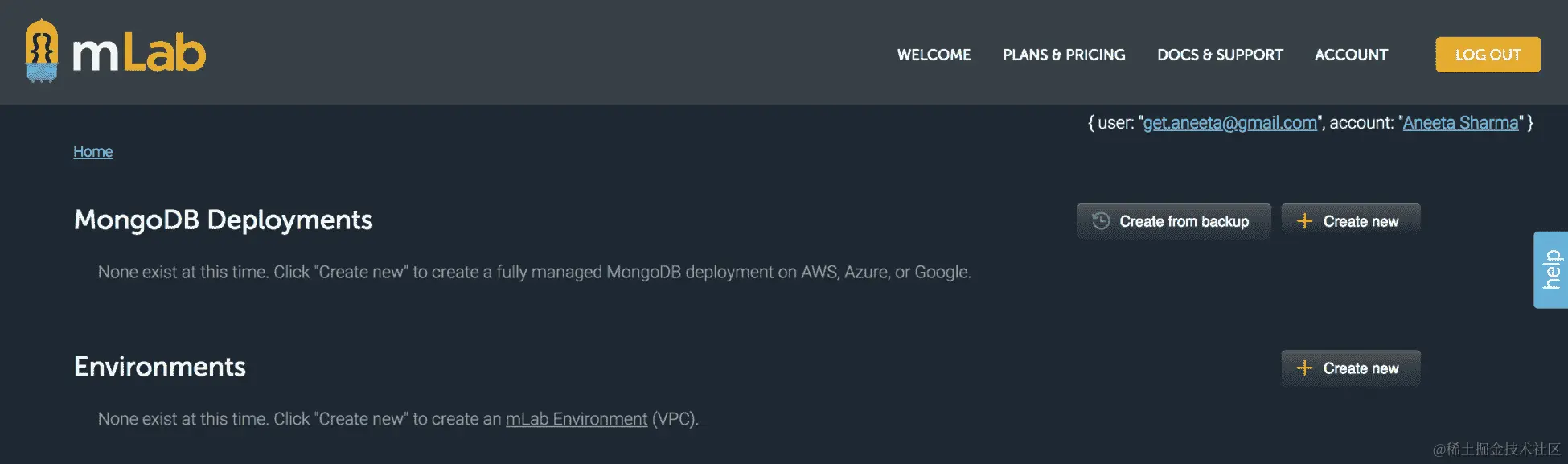Open the side help tab

(x=1551, y=269)
